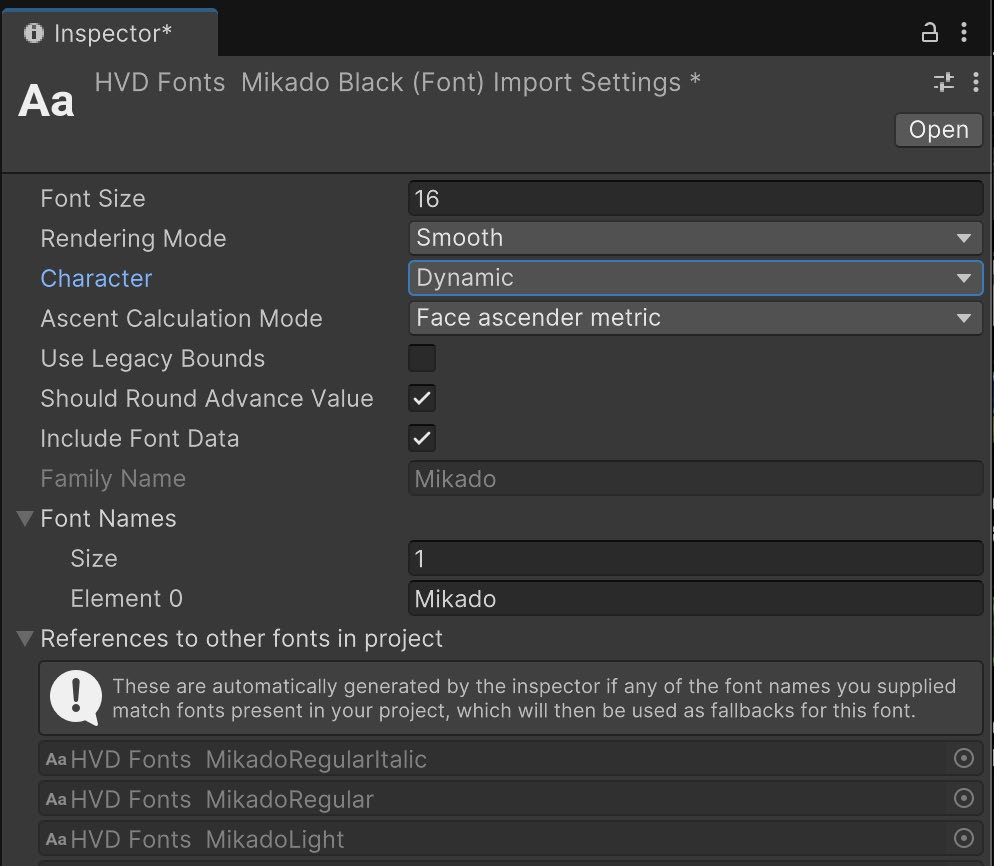Collapse References to other fonts in project
994x866 pixels.
point(25,638)
